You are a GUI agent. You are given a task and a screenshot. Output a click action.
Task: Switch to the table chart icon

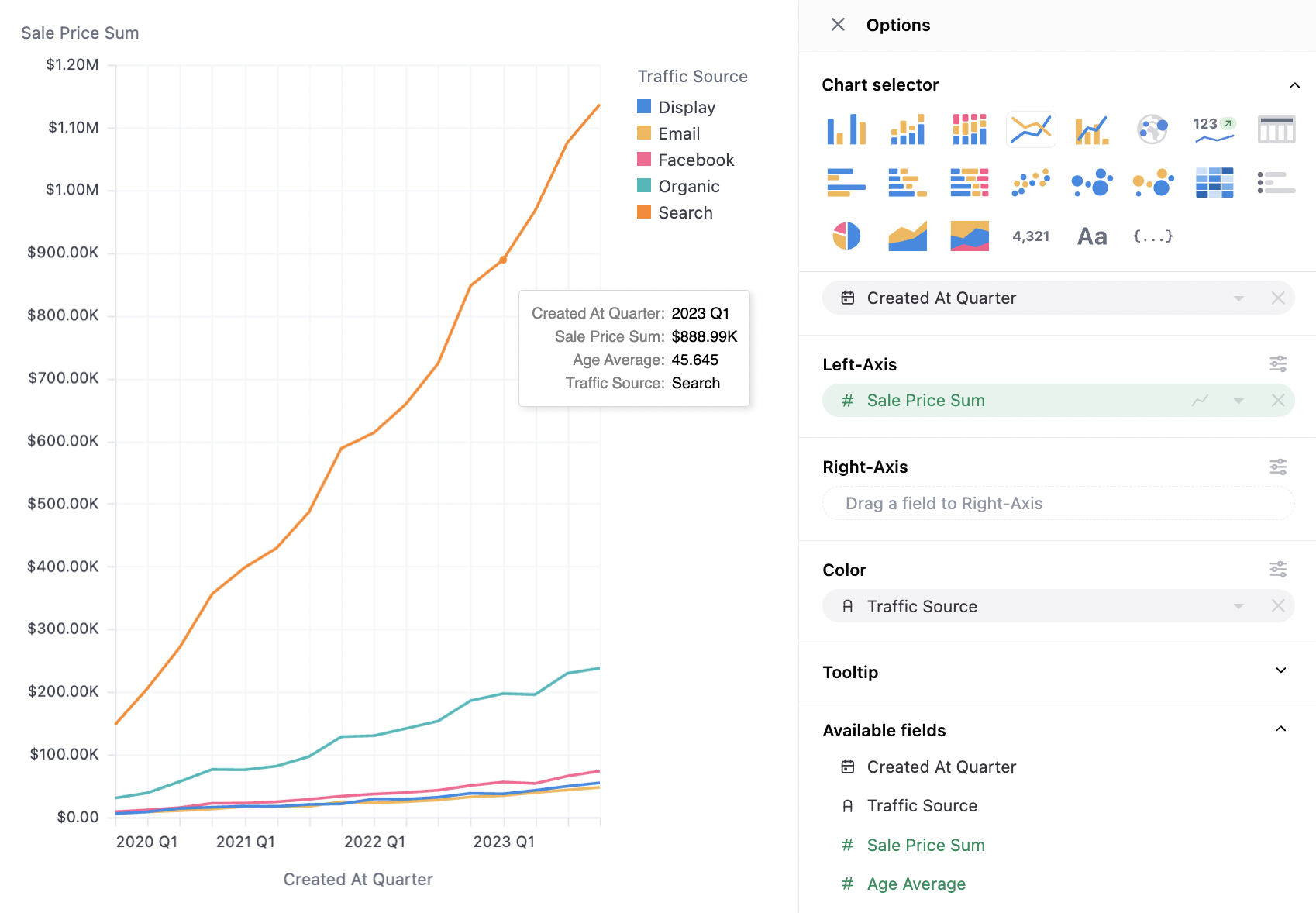(x=1276, y=129)
